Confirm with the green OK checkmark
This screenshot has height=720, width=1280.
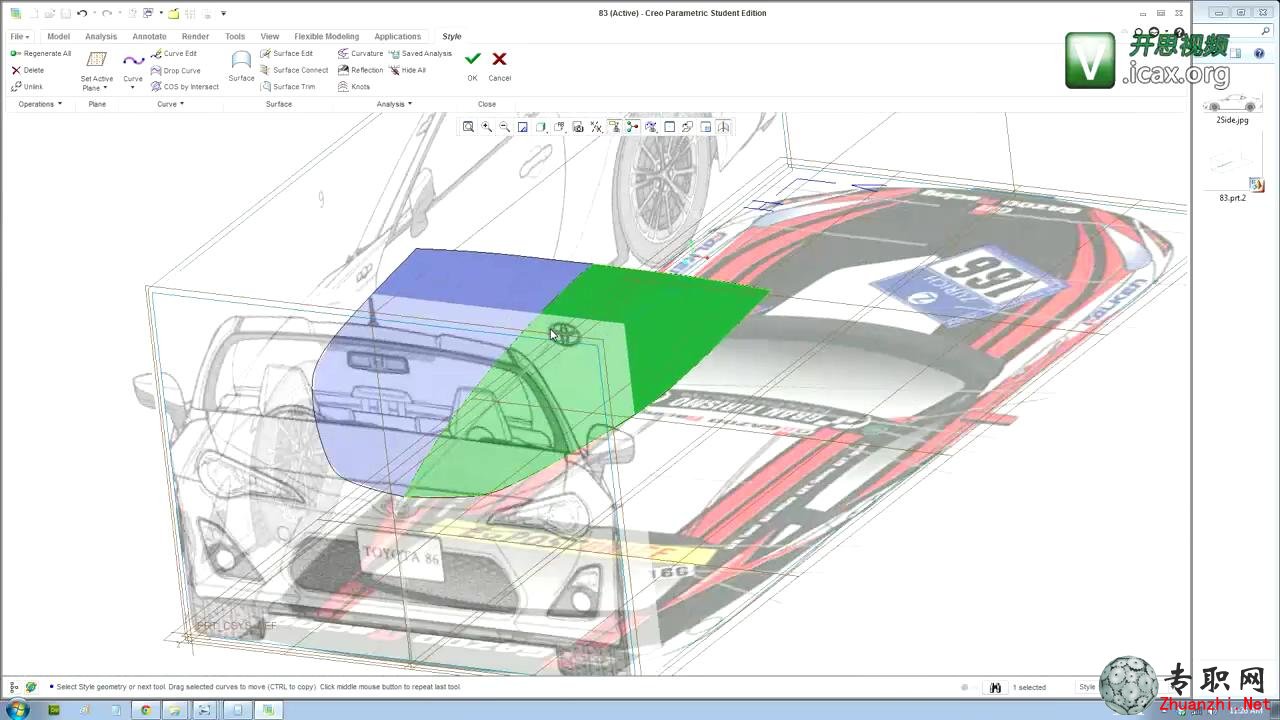pos(472,60)
